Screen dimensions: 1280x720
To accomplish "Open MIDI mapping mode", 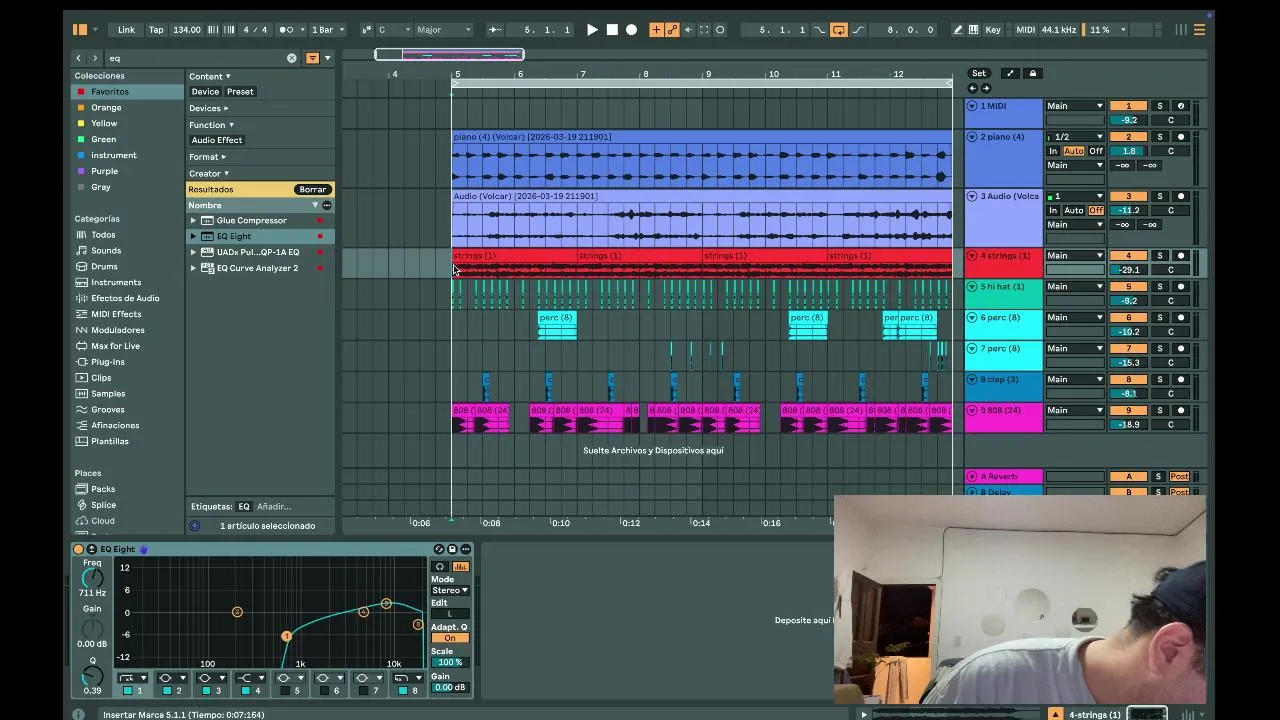I will point(1026,30).
